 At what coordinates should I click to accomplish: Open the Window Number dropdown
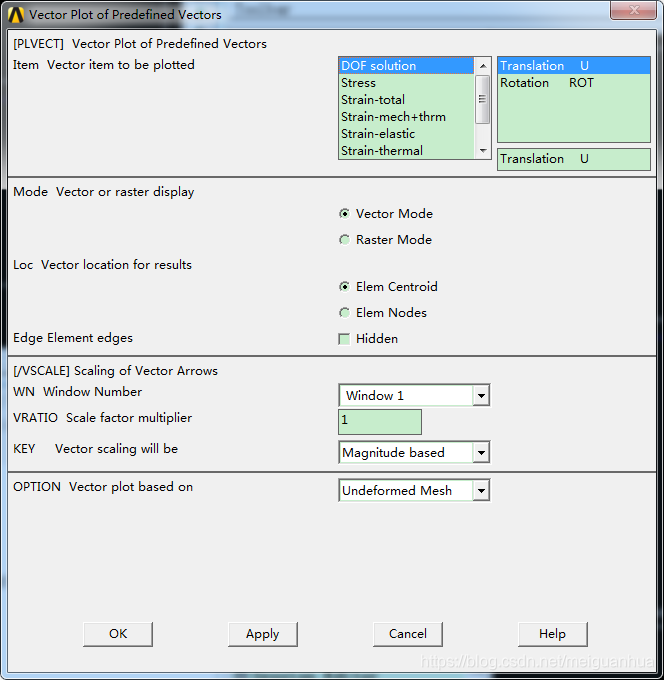tap(481, 396)
